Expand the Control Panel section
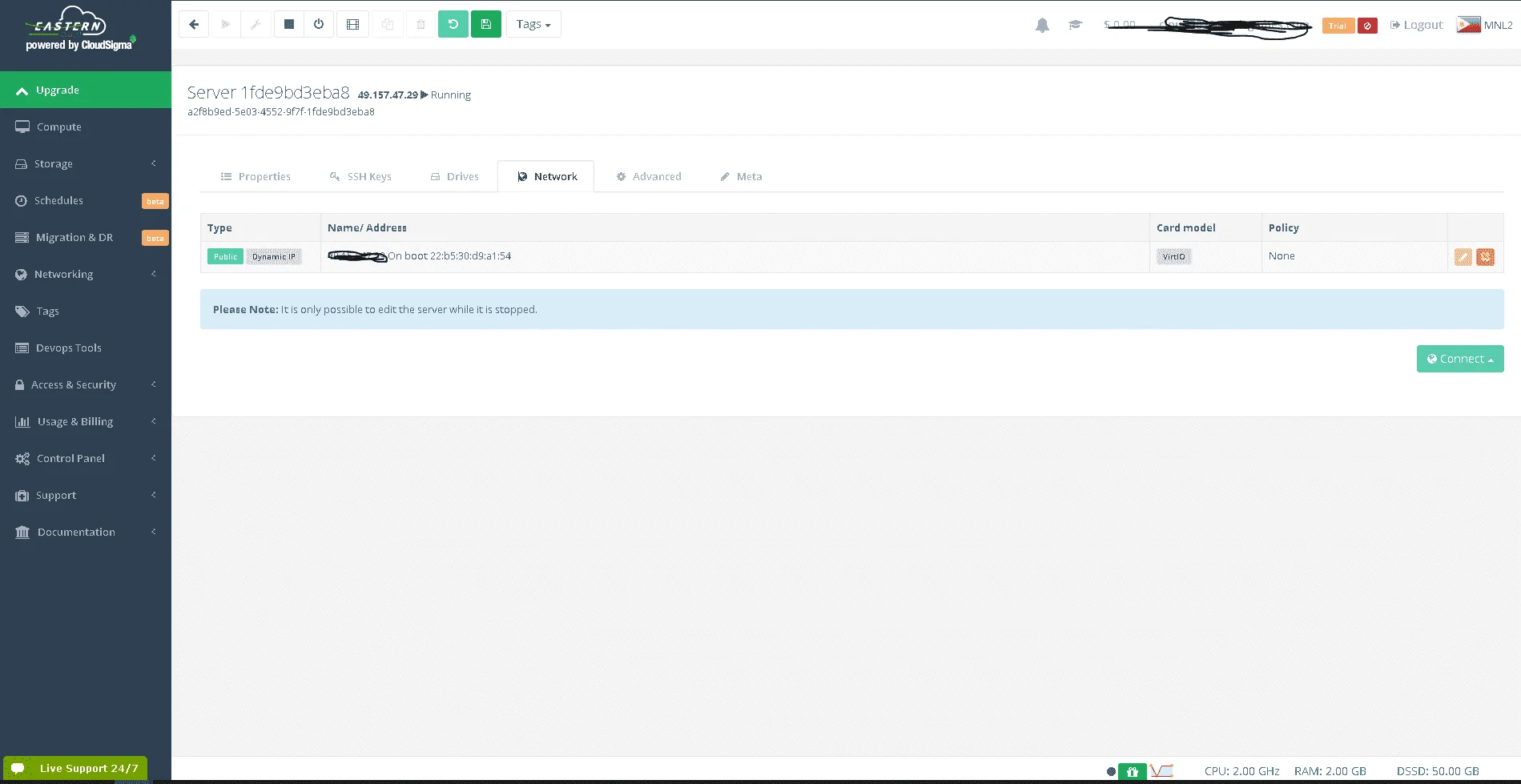The image size is (1521, 784). pyautogui.click(x=86, y=458)
